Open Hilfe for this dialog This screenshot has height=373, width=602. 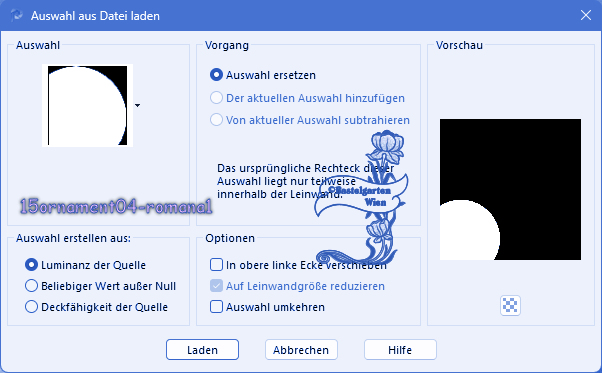coord(400,350)
